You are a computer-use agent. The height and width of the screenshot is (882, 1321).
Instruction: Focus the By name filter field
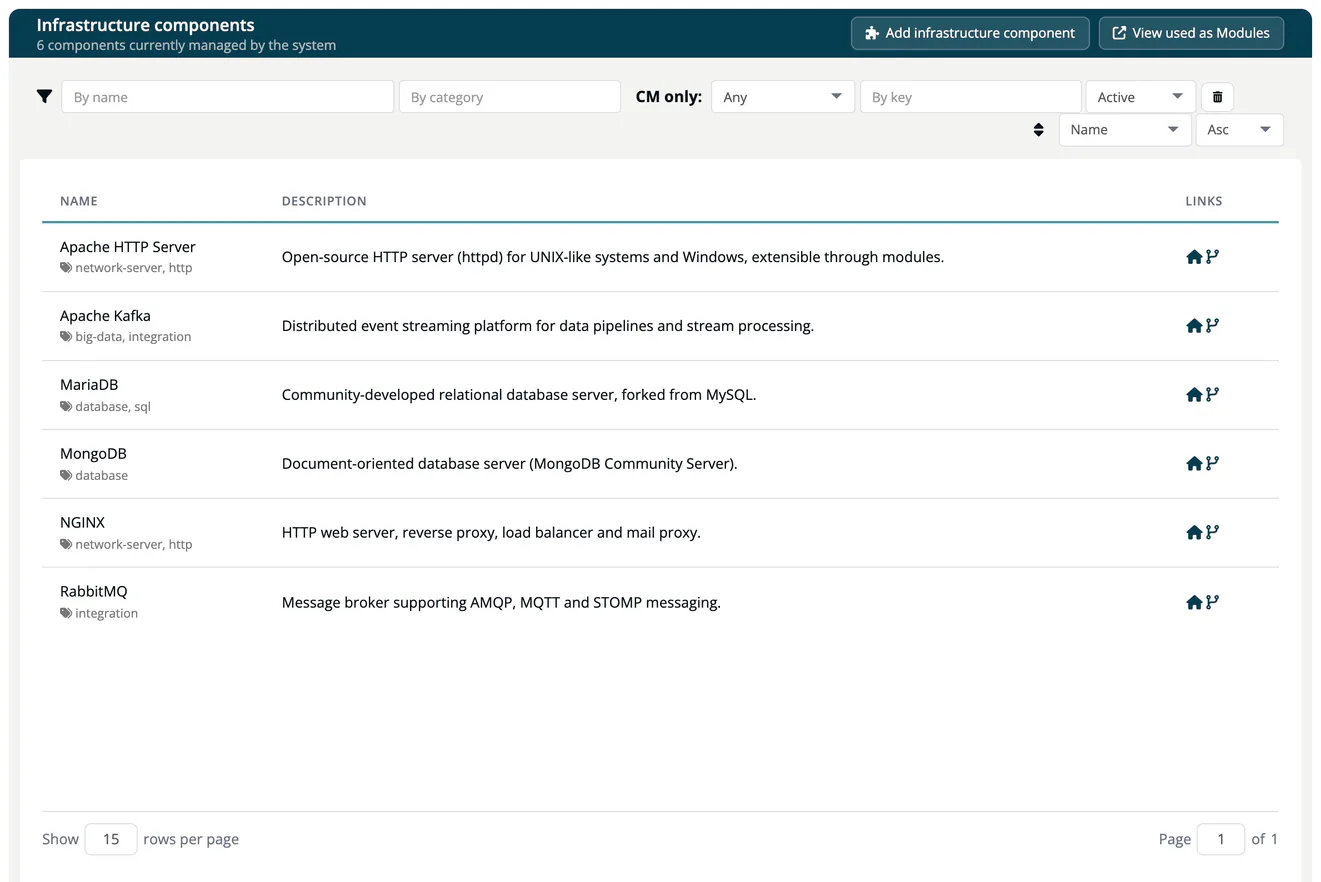click(228, 97)
